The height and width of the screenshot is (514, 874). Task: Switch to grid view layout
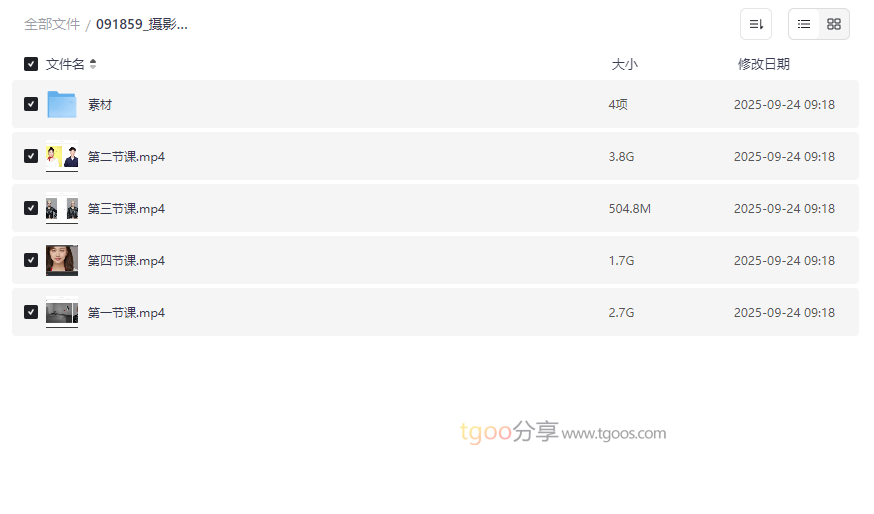(834, 24)
